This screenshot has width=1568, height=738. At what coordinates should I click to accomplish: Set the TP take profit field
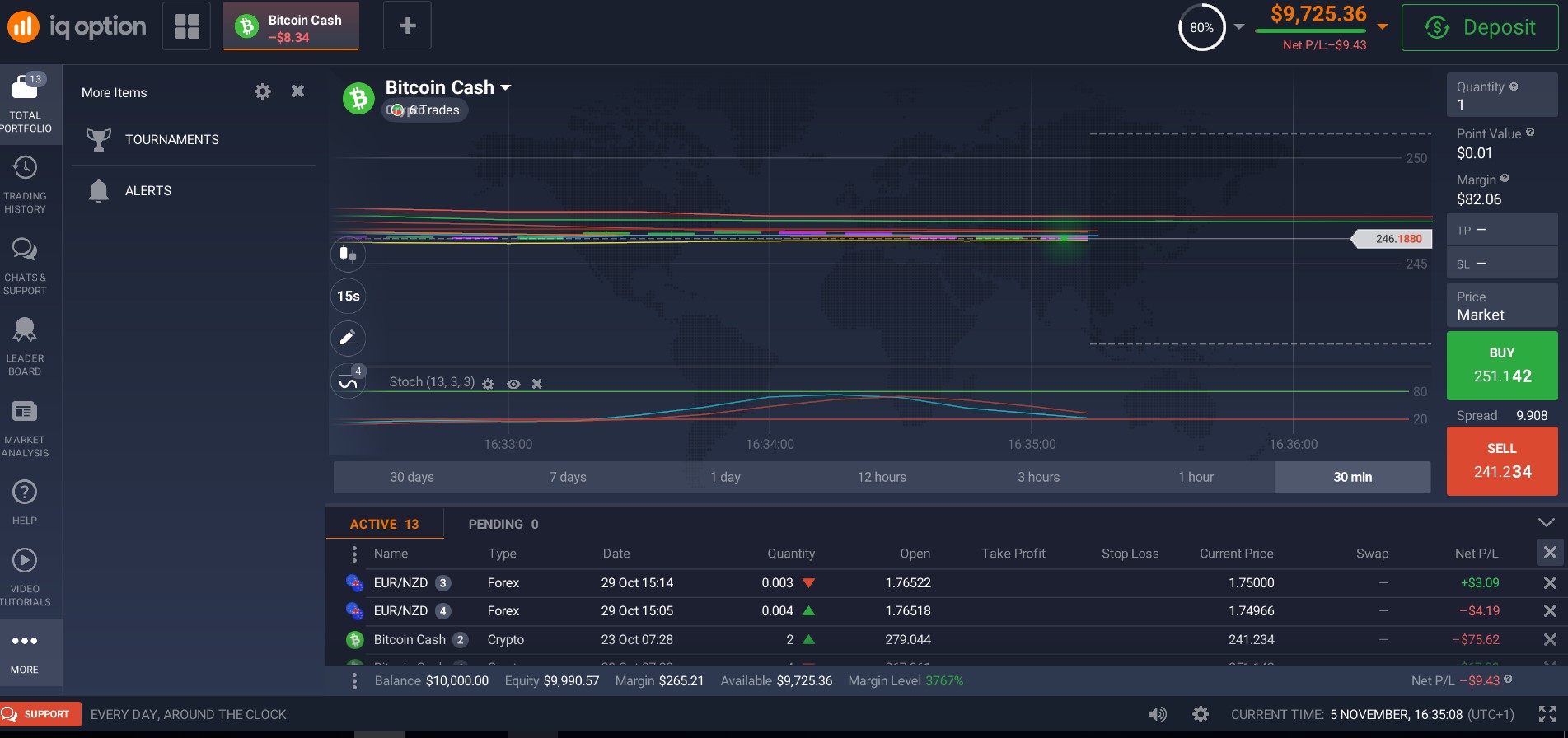pyautogui.click(x=1502, y=230)
